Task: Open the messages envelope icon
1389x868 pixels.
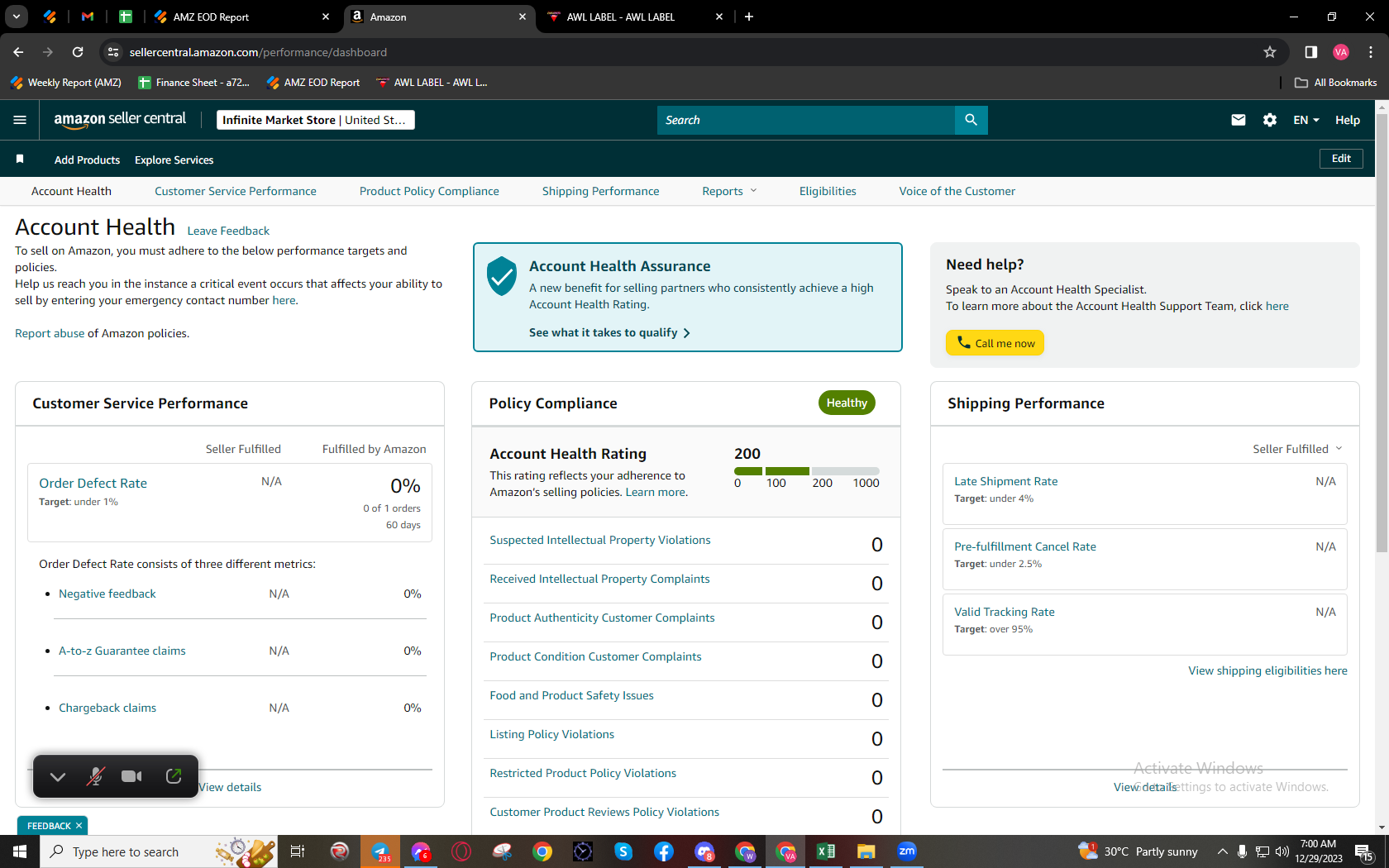Action: 1238,120
